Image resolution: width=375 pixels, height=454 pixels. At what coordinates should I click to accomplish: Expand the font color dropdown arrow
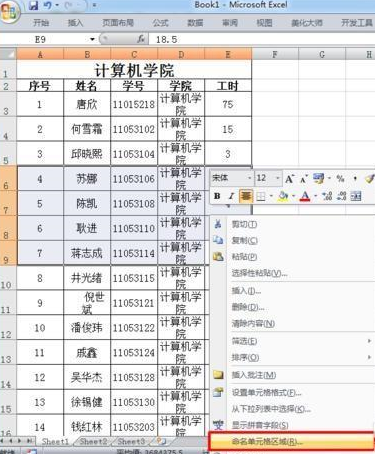pyautogui.click(x=315, y=196)
